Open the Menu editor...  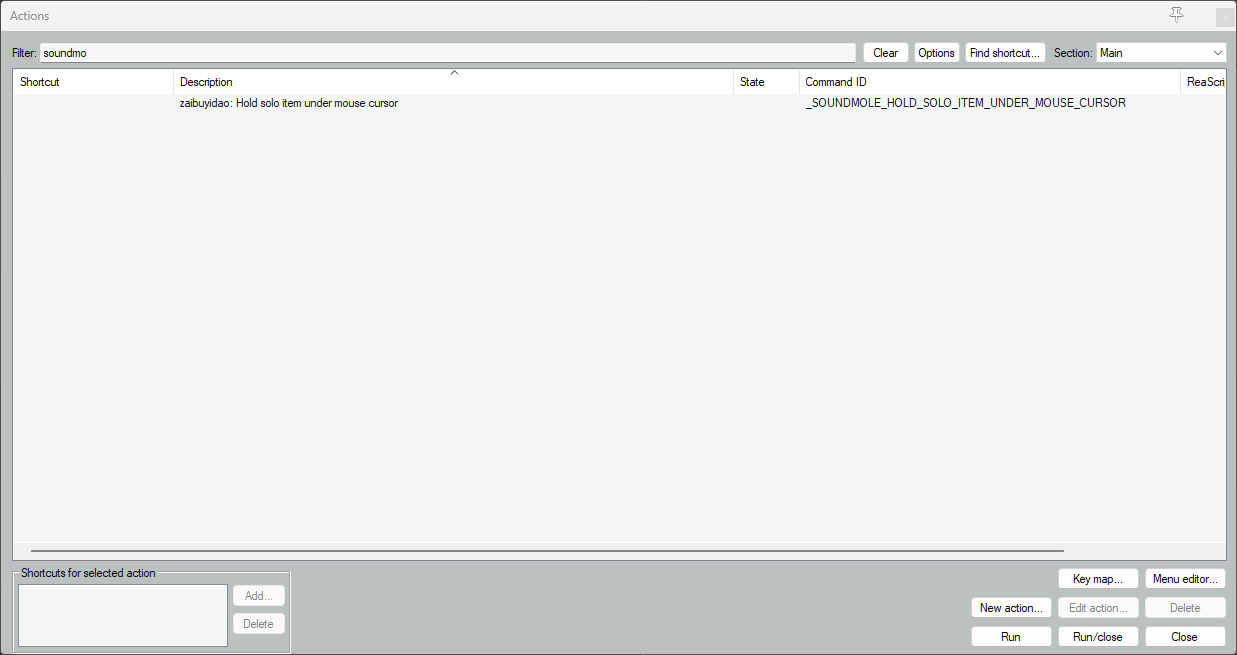point(1185,579)
